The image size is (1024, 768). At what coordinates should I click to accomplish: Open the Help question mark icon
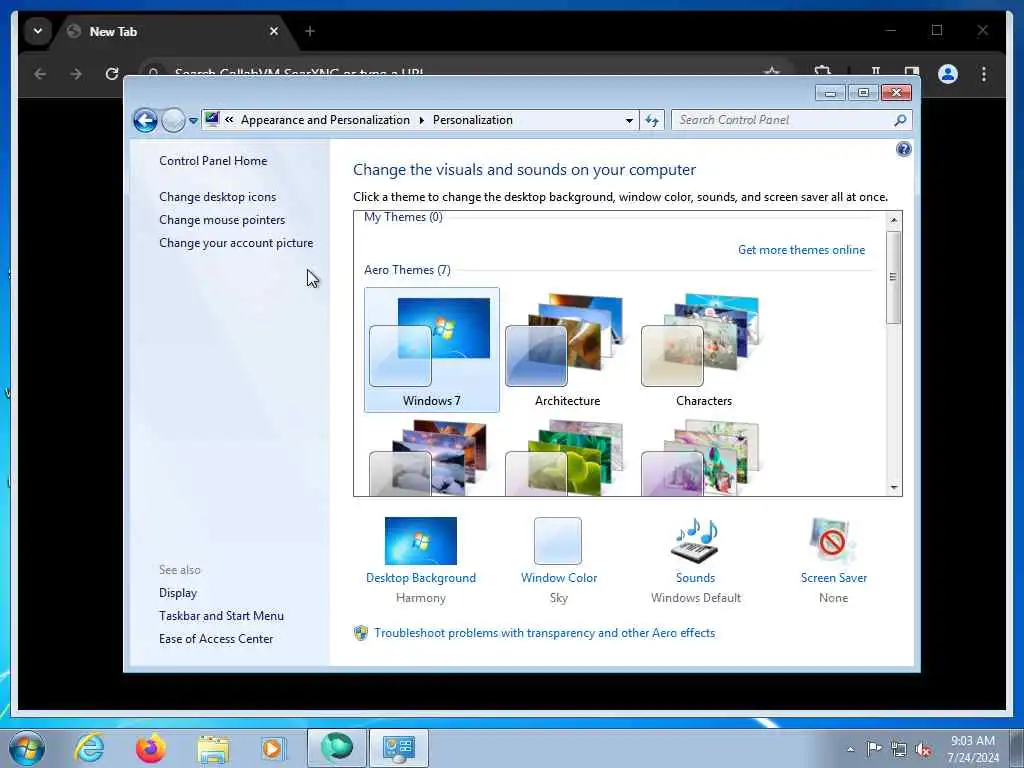coord(903,150)
